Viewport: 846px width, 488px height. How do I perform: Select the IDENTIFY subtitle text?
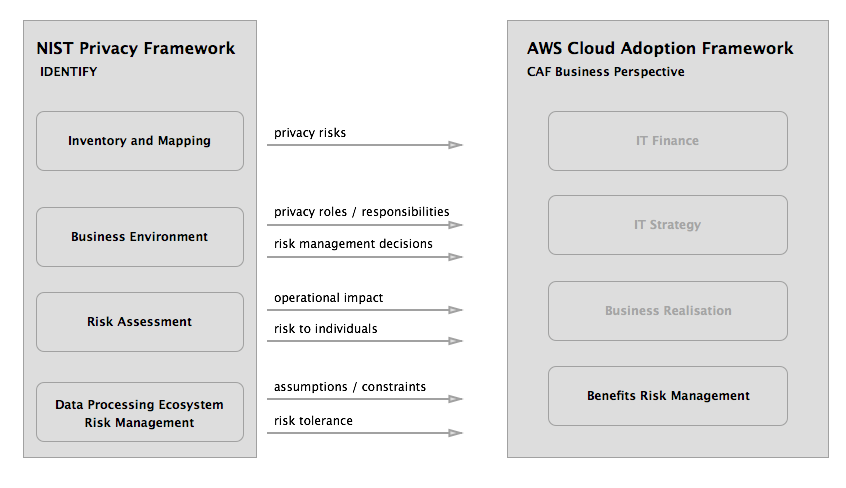[x=69, y=72]
